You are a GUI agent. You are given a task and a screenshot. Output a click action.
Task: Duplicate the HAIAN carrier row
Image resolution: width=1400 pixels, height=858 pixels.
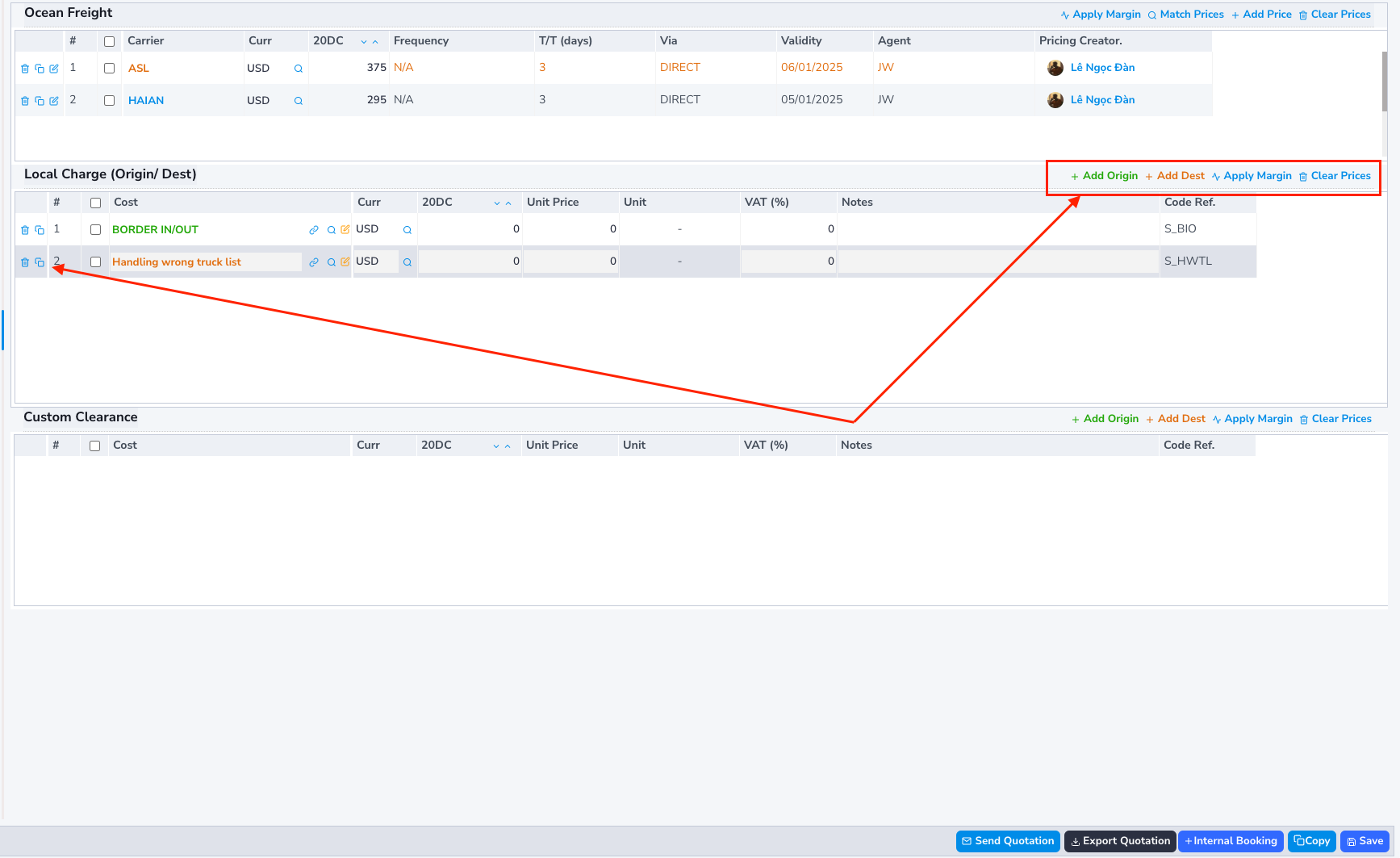coord(40,100)
